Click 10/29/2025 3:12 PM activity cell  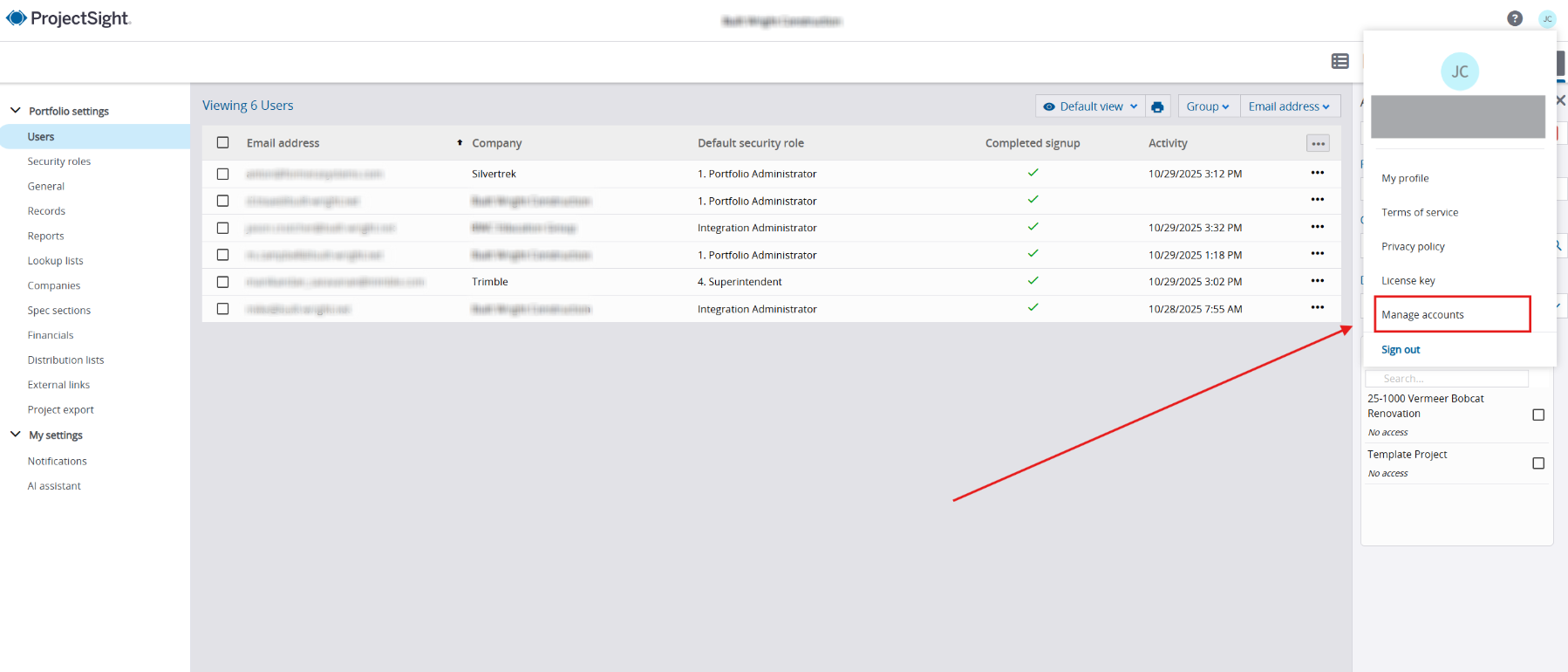click(1195, 174)
